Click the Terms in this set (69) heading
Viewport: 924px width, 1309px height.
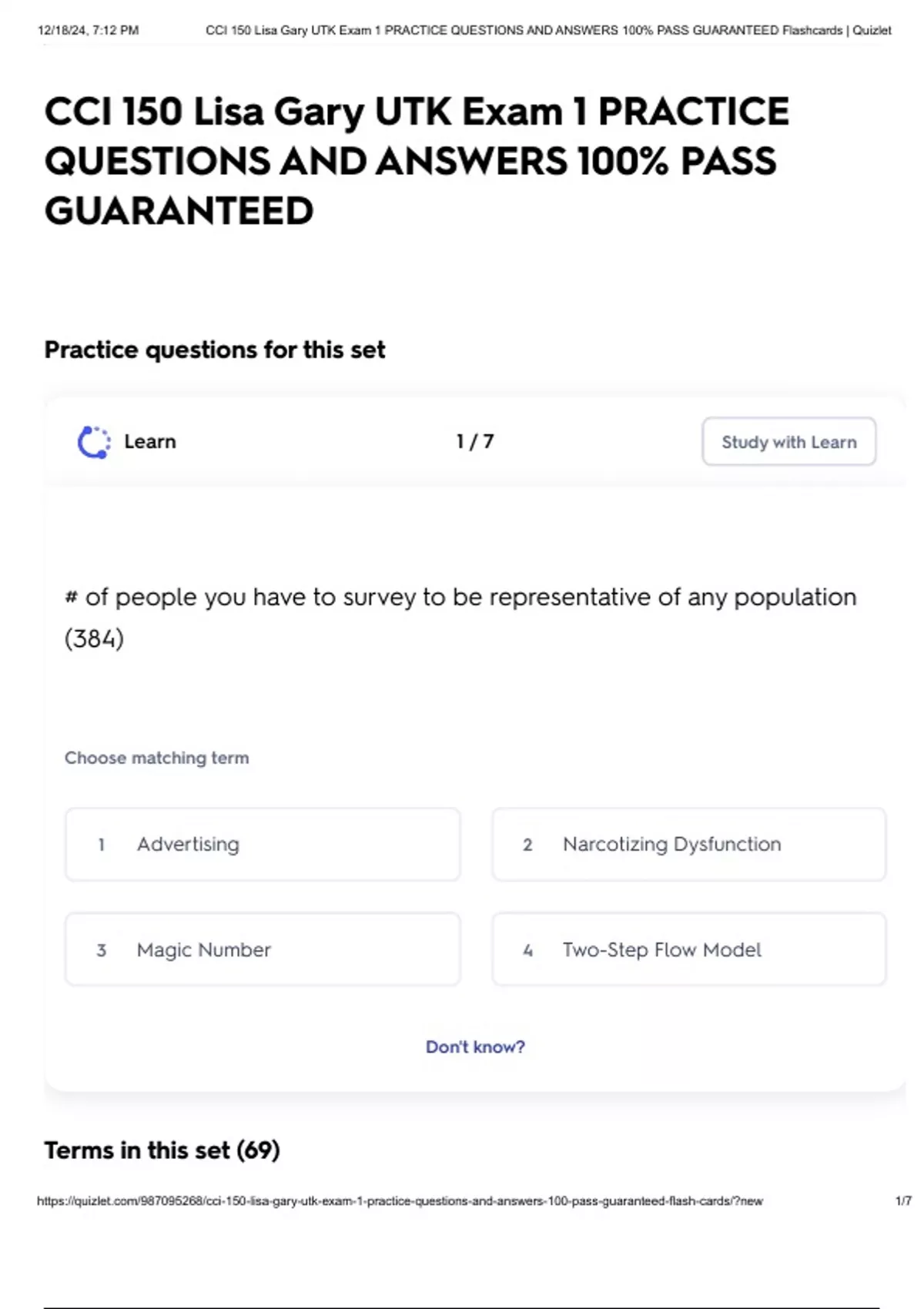pos(162,1149)
